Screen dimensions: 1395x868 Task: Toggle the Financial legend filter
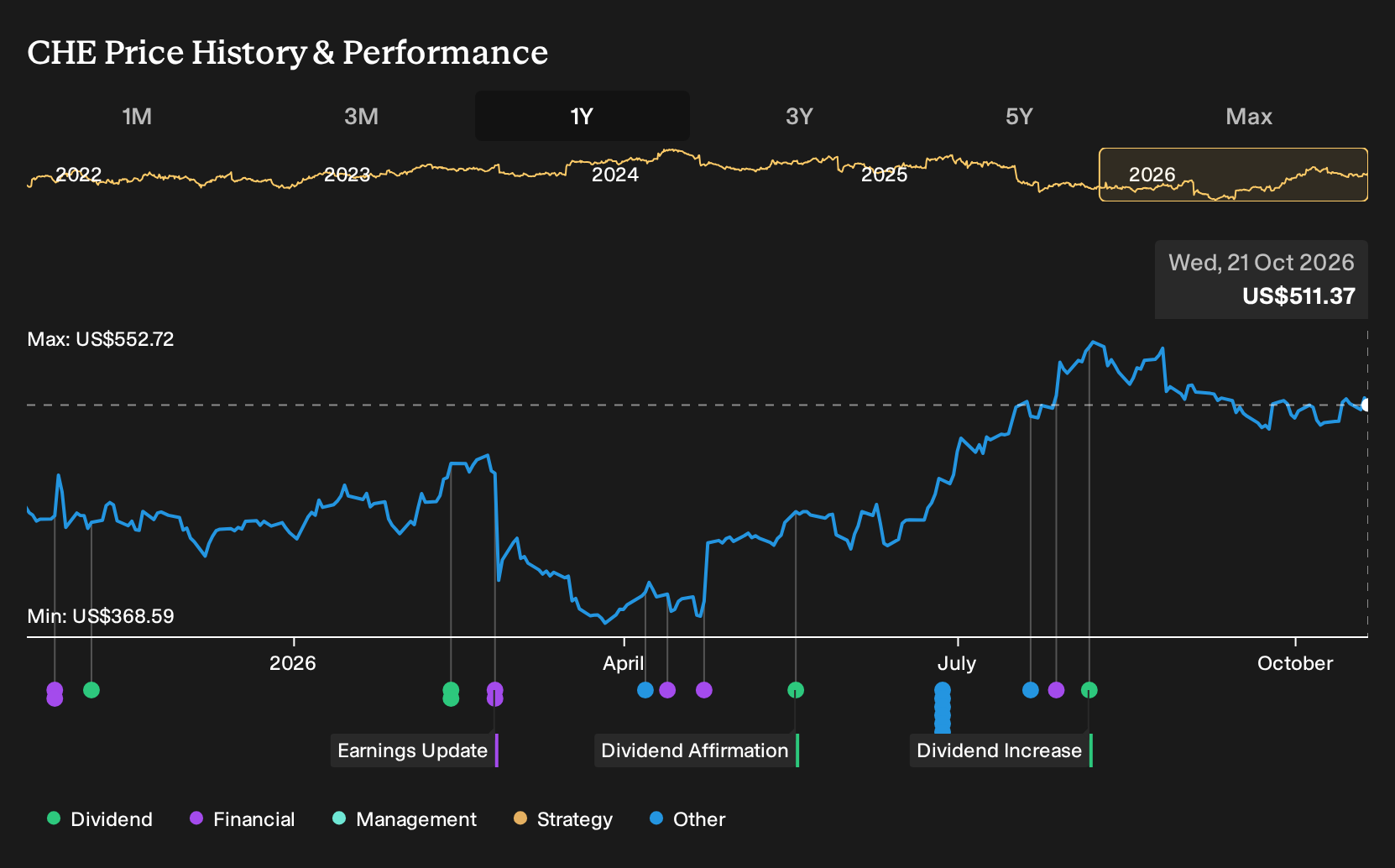pos(243,819)
